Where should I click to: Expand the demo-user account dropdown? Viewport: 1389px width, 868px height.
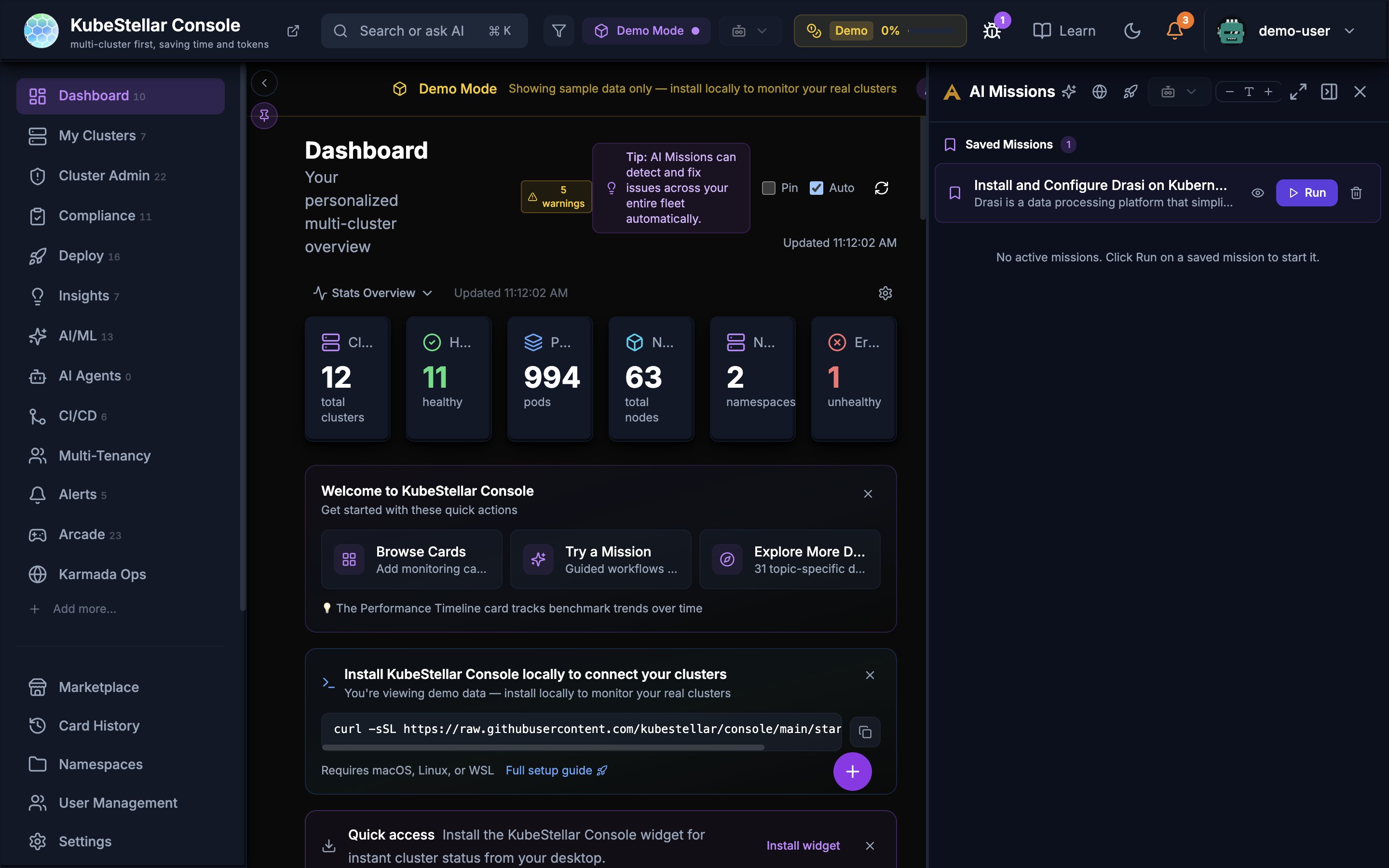click(x=1349, y=31)
